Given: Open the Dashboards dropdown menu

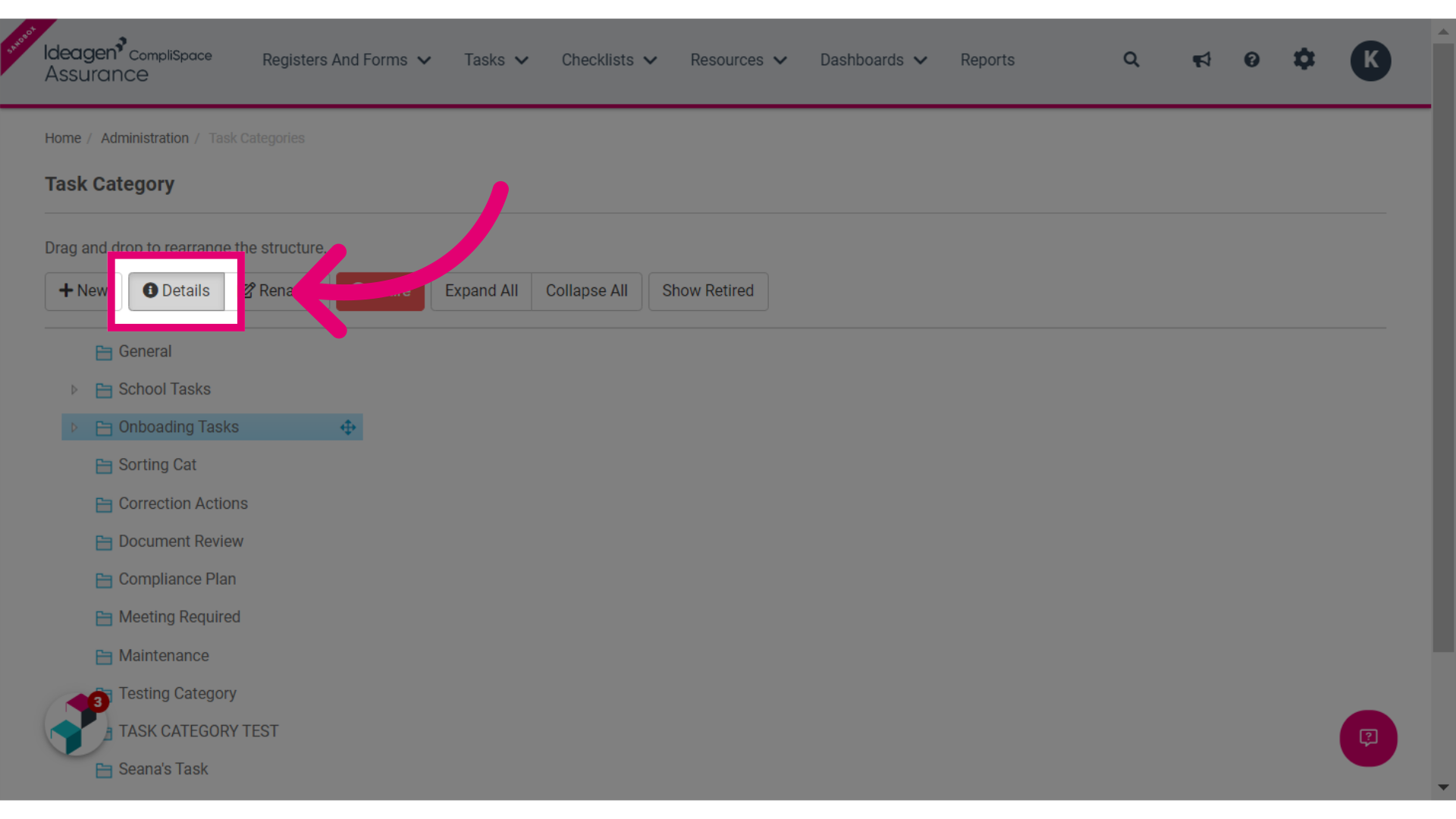Looking at the screenshot, I should pos(874,60).
